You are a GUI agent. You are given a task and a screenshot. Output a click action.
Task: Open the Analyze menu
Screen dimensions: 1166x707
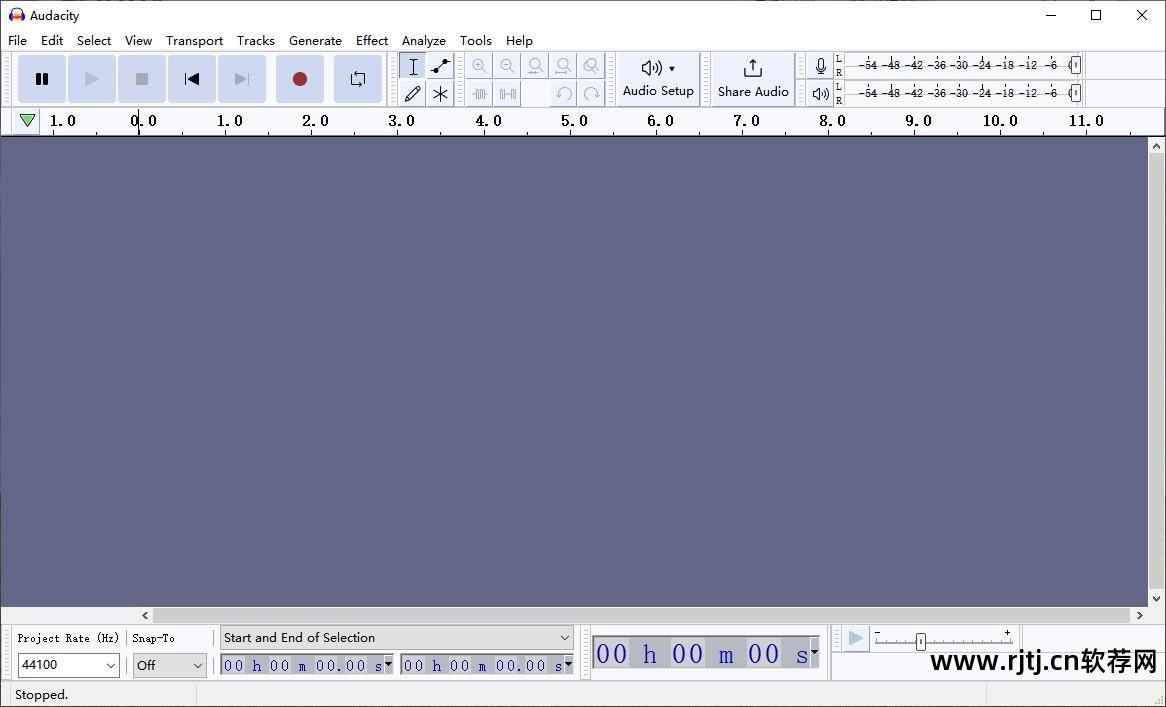(x=424, y=40)
